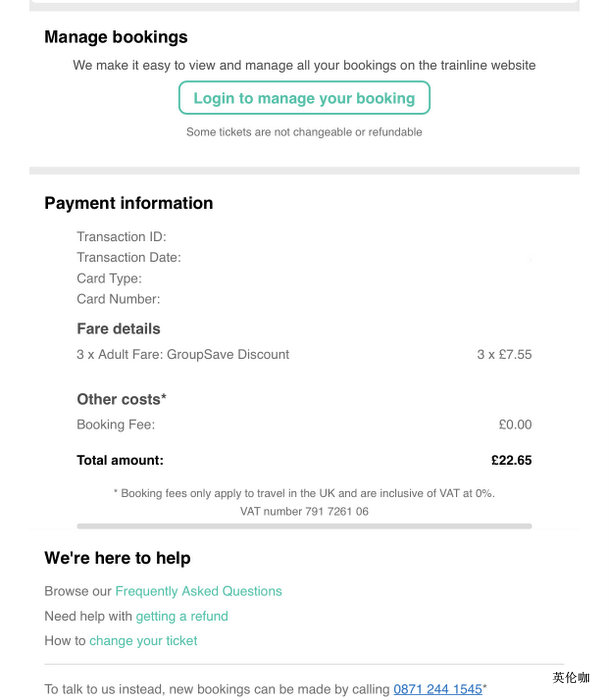Click the Payment information heading
This screenshot has height=700, width=609.
point(129,203)
